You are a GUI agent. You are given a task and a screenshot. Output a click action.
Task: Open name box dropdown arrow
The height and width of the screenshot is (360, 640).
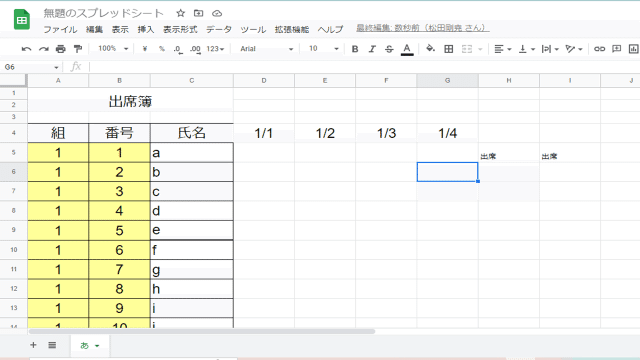[x=56, y=67]
